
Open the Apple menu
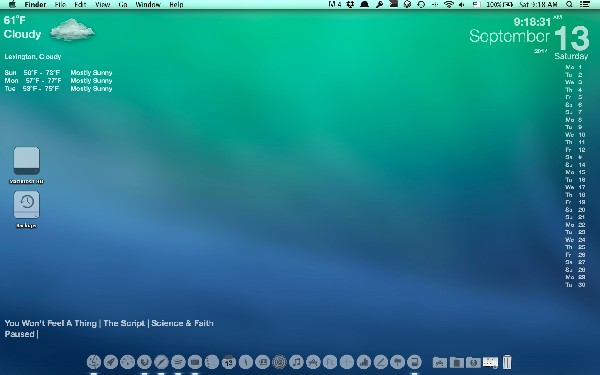pyautogui.click(x=12, y=5)
